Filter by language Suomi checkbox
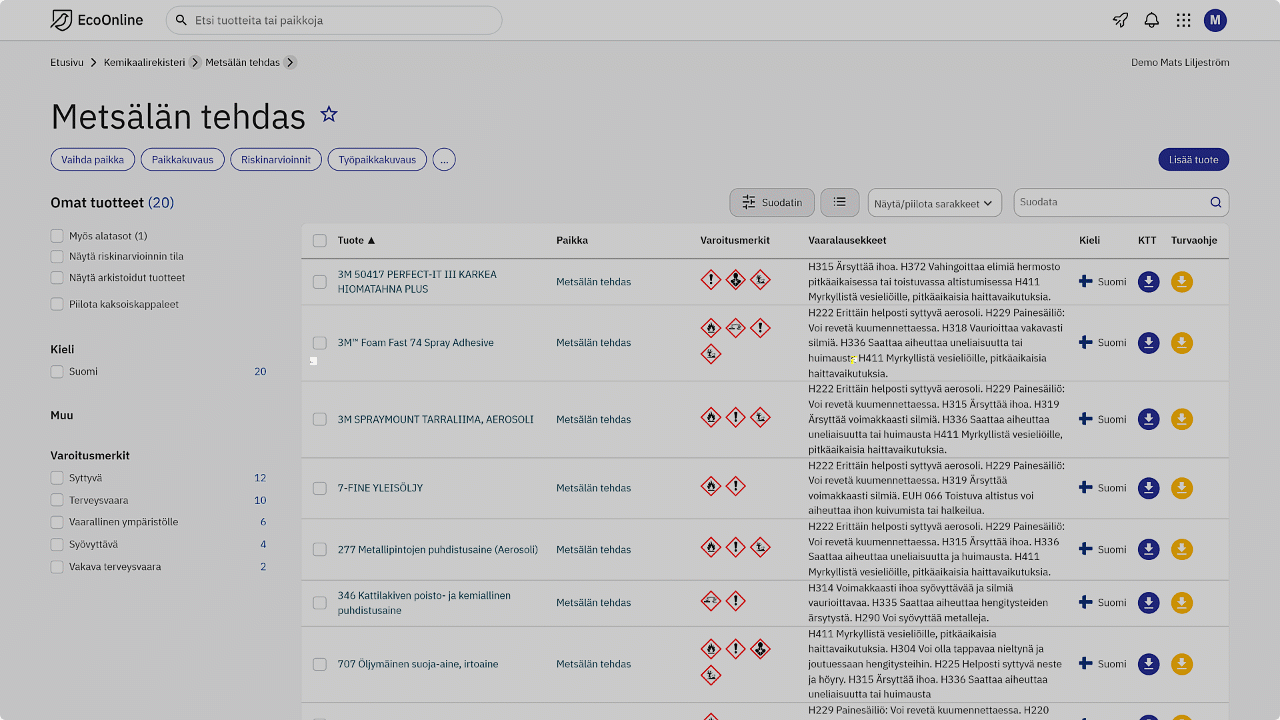The width and height of the screenshot is (1280, 720). click(57, 371)
